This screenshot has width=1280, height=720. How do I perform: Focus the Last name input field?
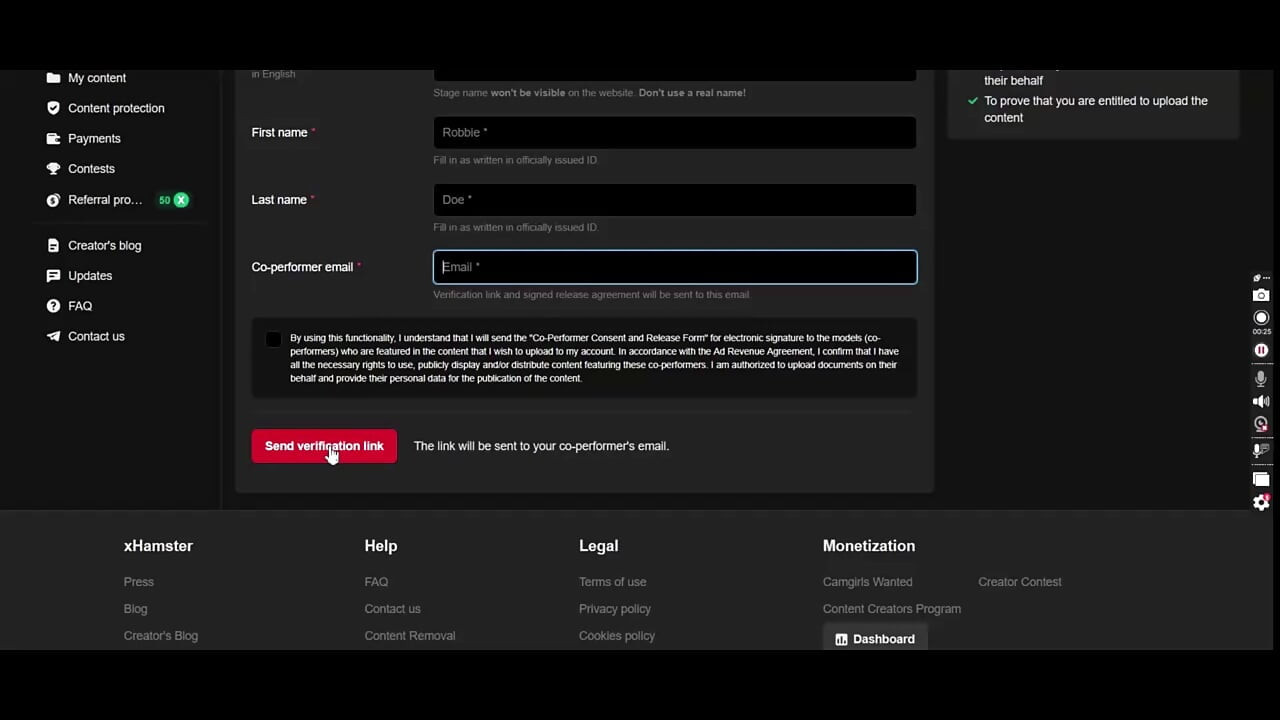675,199
